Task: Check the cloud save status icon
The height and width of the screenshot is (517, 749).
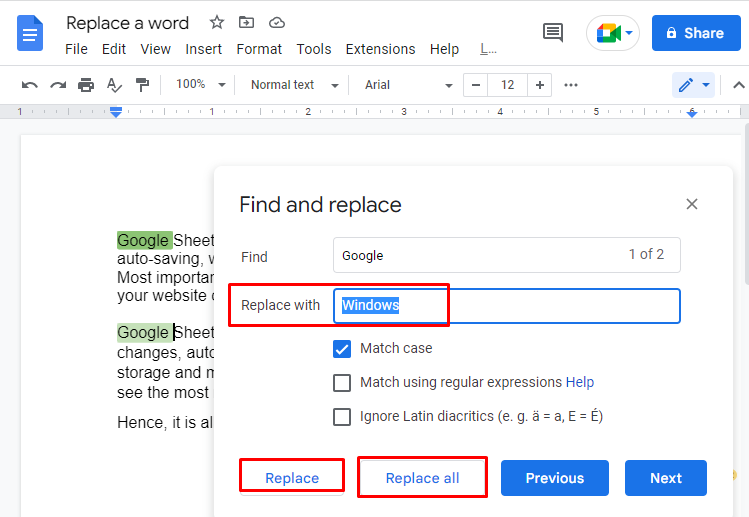Action: (x=277, y=22)
